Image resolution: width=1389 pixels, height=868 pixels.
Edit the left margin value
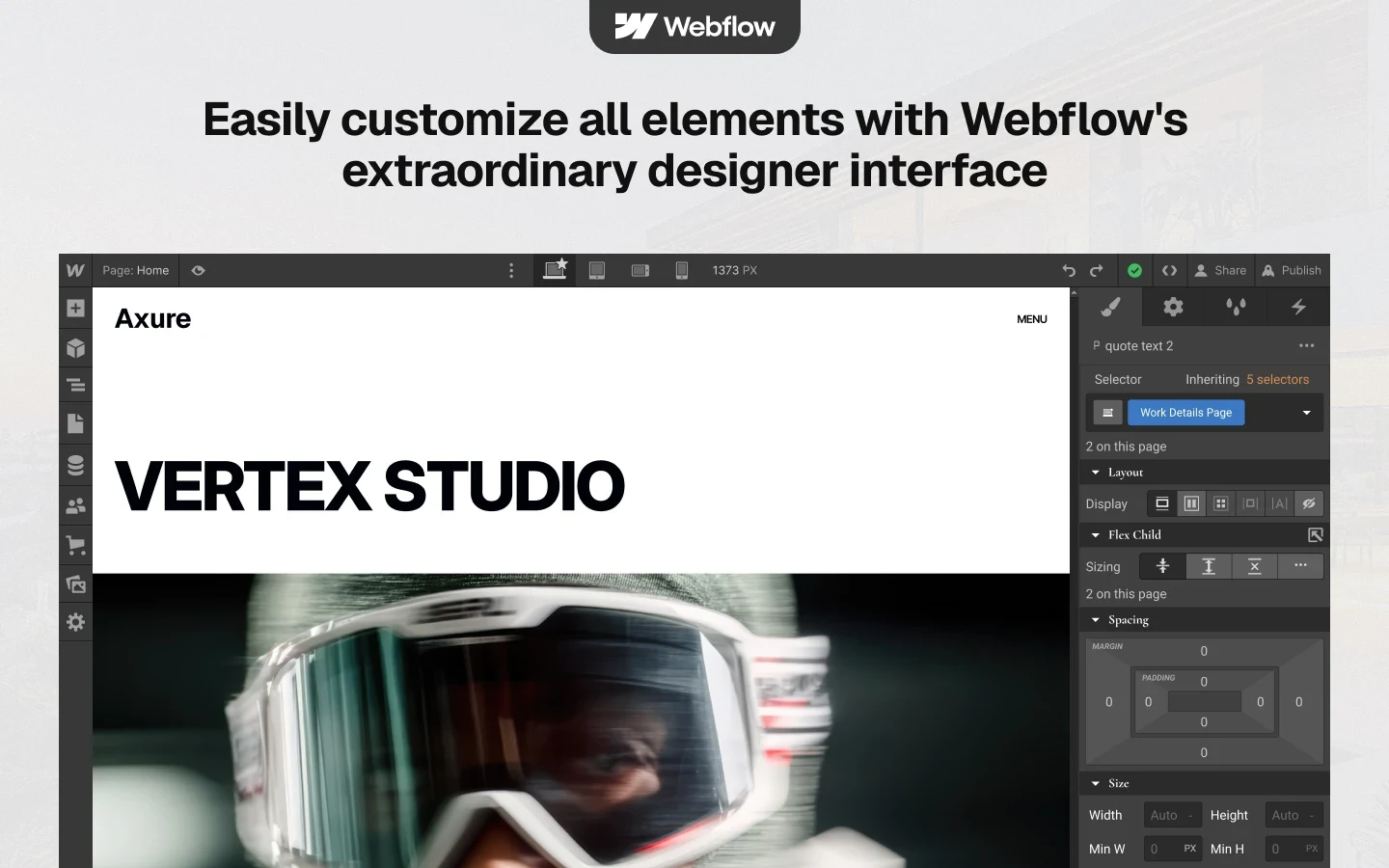coord(1109,702)
